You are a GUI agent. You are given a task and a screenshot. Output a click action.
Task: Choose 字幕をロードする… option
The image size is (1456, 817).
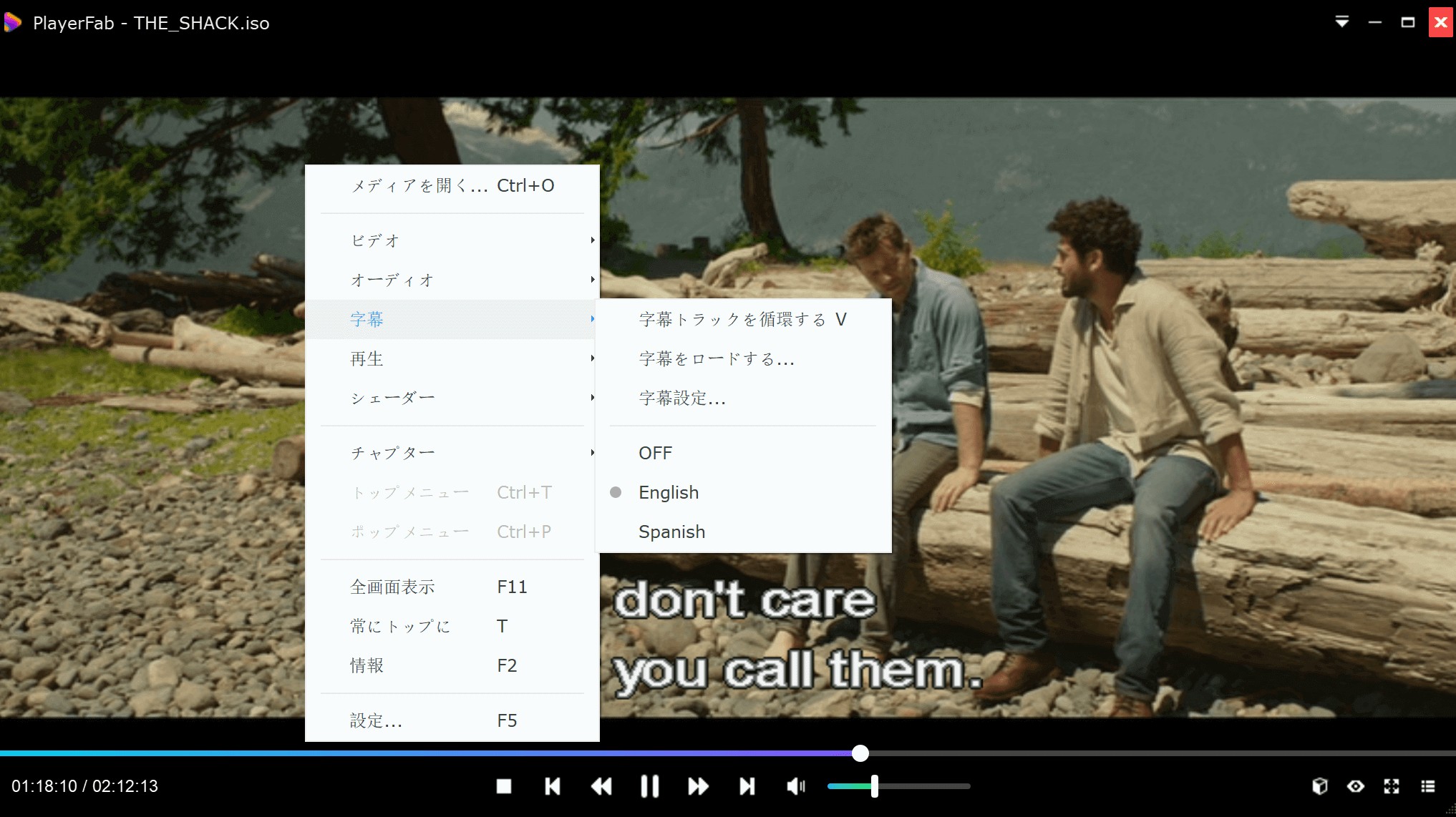pyautogui.click(x=744, y=358)
